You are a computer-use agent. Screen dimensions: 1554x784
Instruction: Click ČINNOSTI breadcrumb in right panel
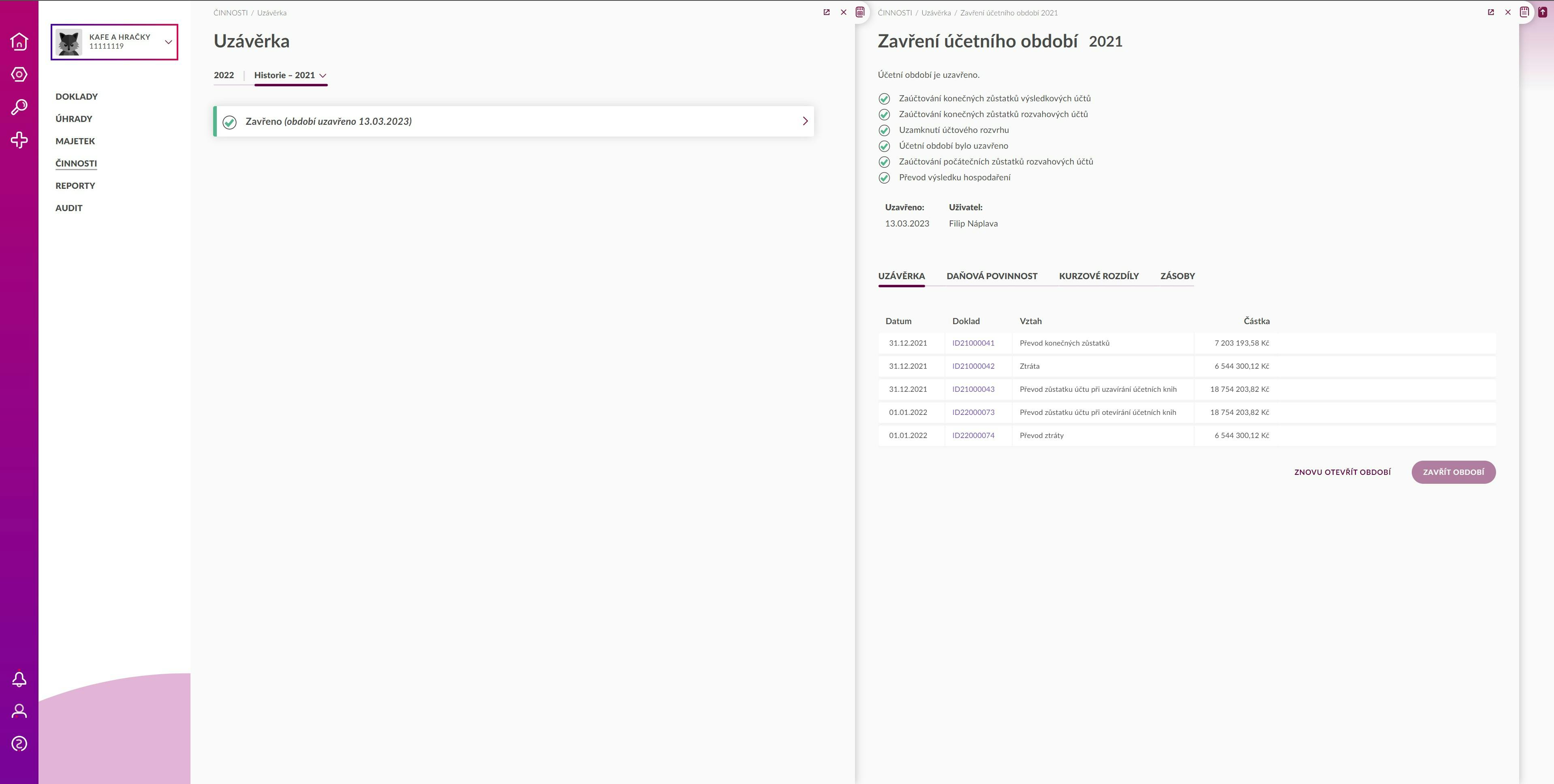pos(895,13)
